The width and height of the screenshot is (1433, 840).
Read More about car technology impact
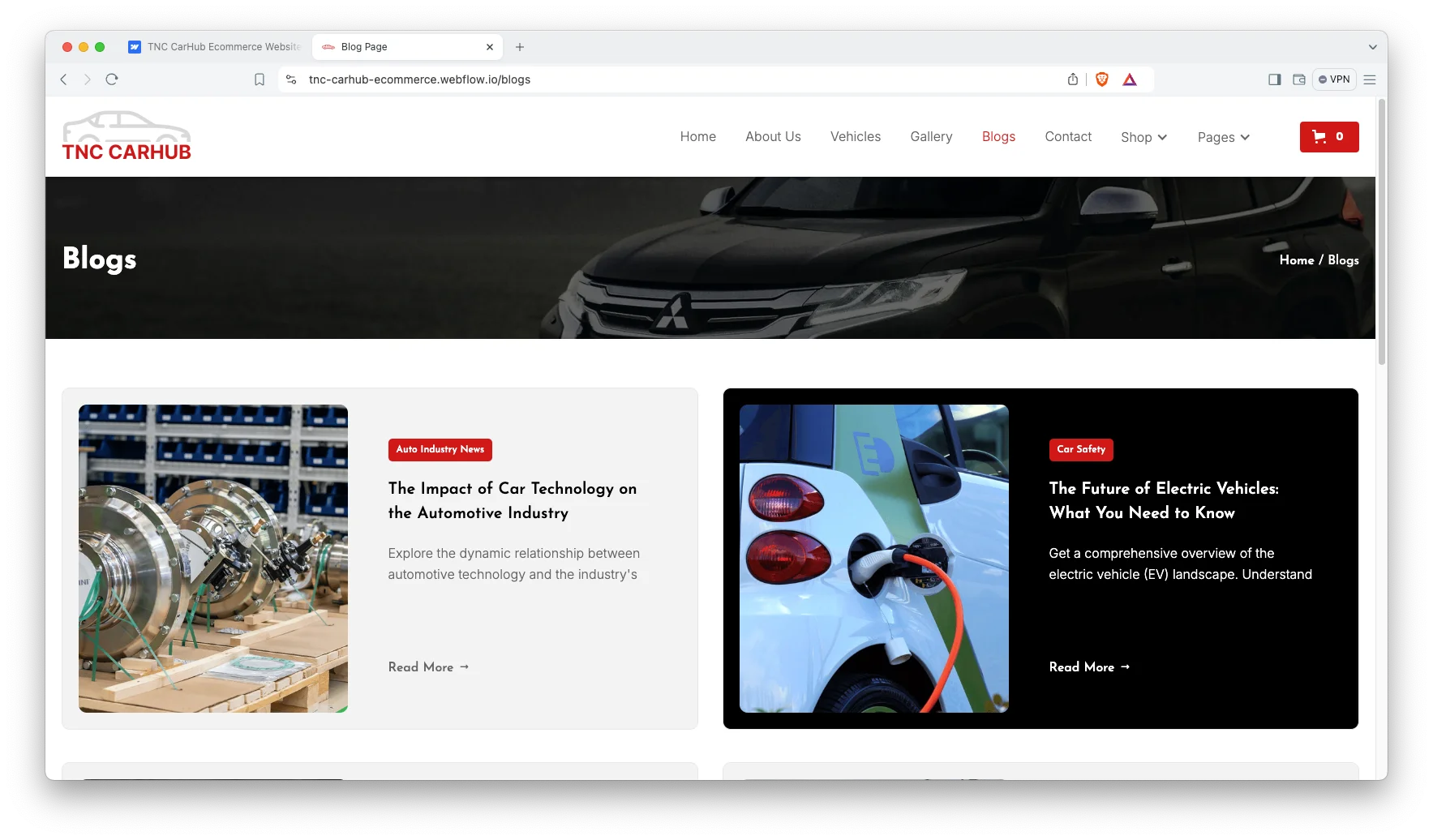(x=429, y=666)
